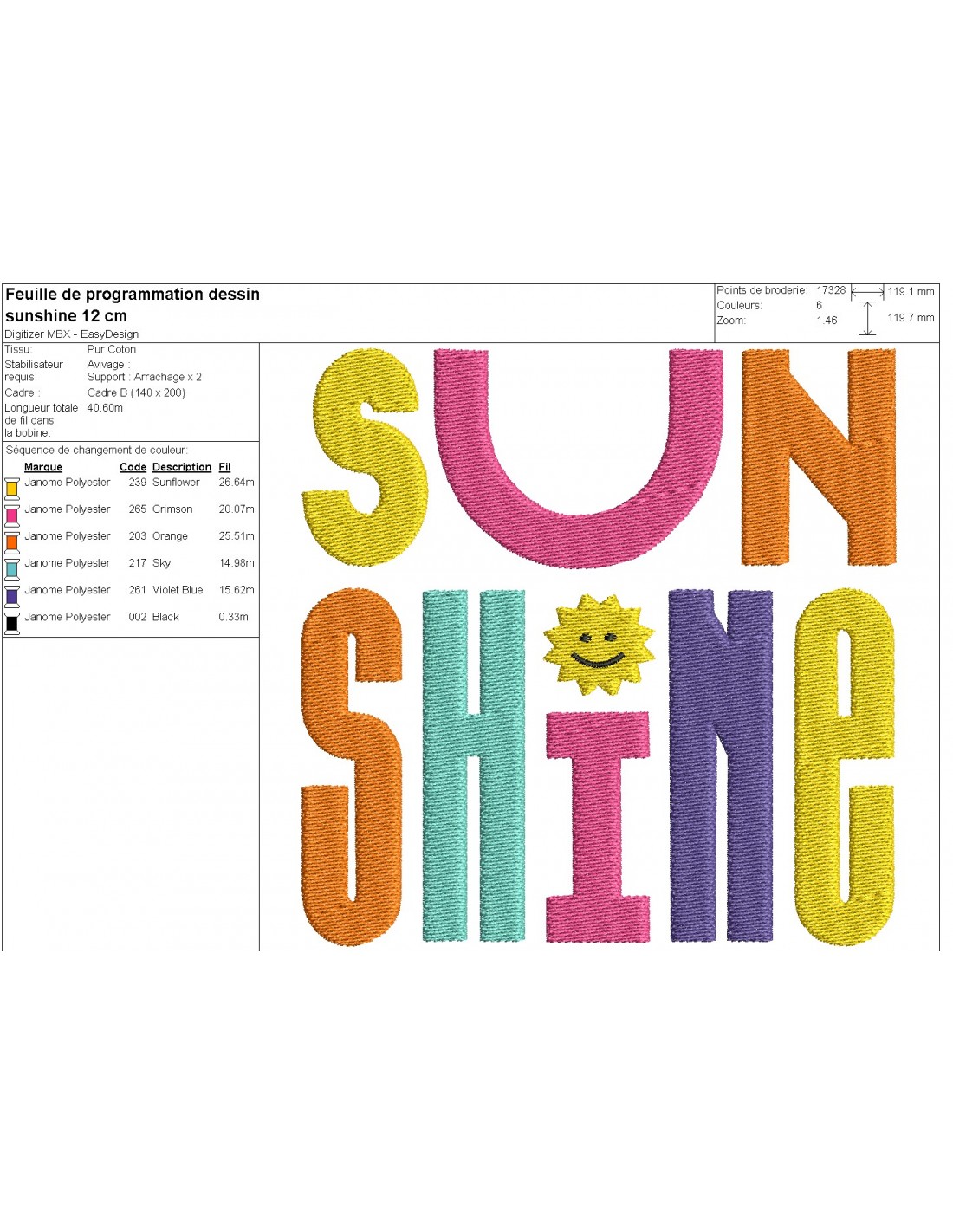Click the bobbin thread length '40.60m'
The image size is (953, 1232).
[x=105, y=408]
